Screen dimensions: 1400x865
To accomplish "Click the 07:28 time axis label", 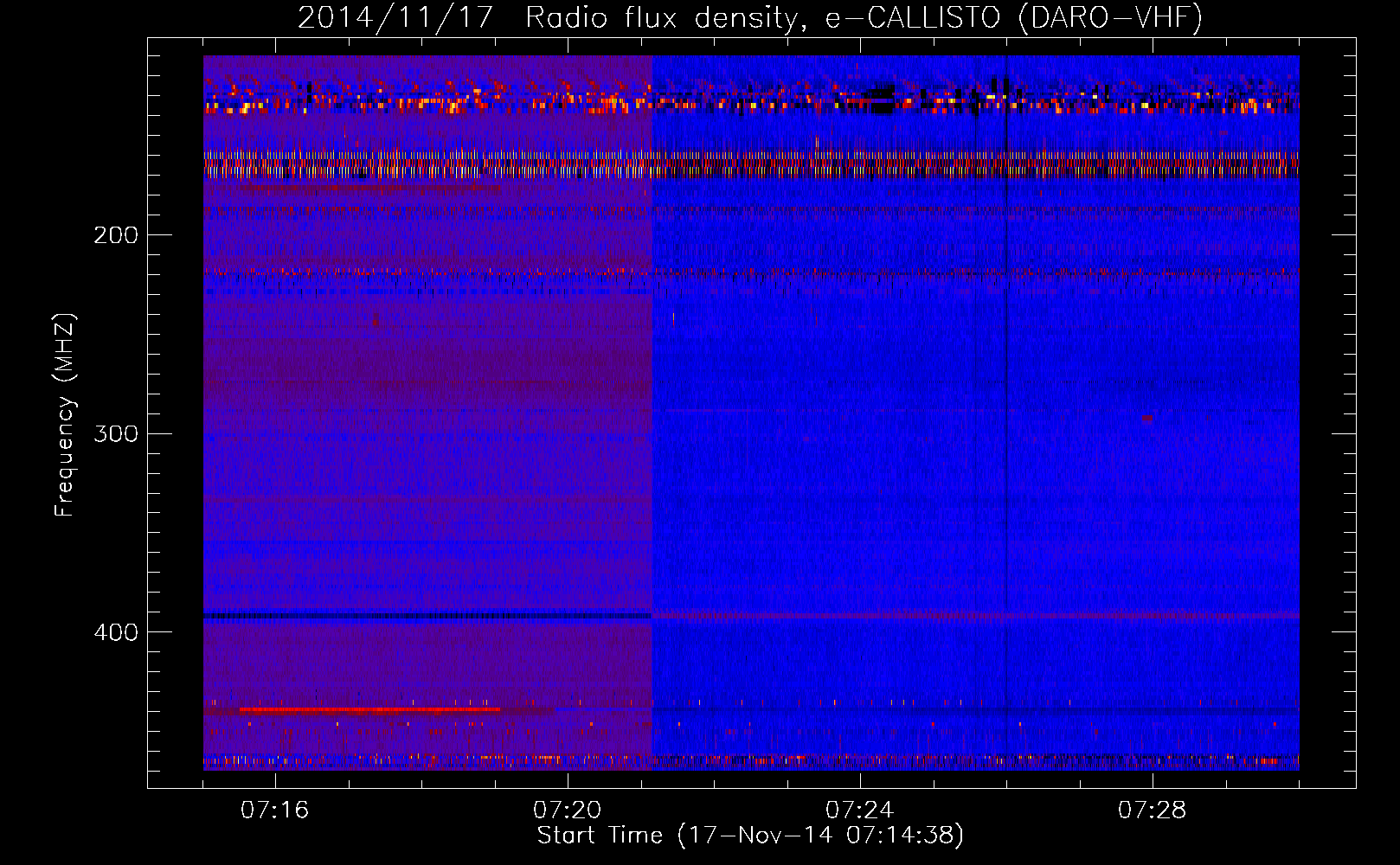I will point(1153,811).
